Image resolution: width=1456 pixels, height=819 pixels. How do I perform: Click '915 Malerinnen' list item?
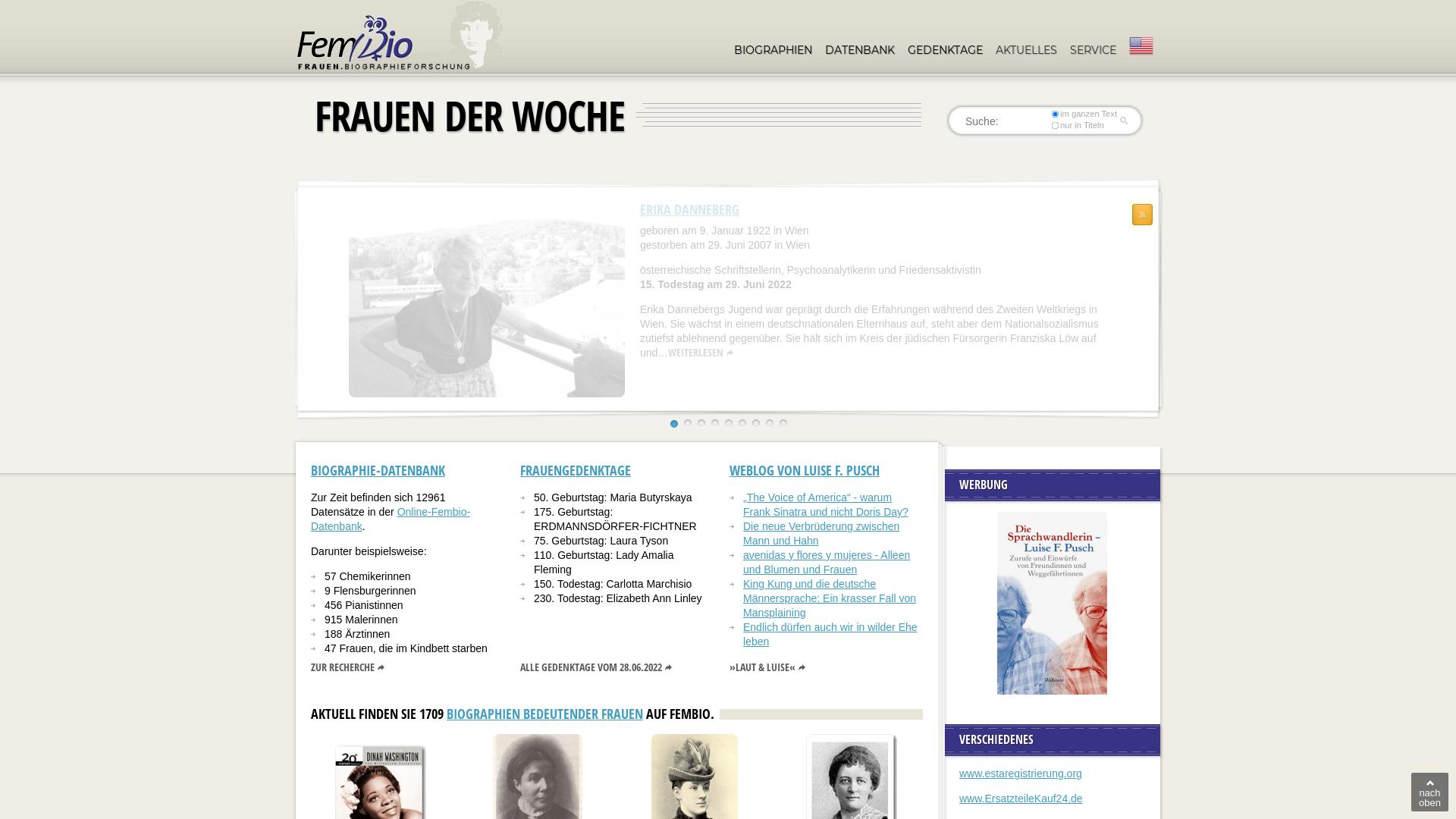361,620
